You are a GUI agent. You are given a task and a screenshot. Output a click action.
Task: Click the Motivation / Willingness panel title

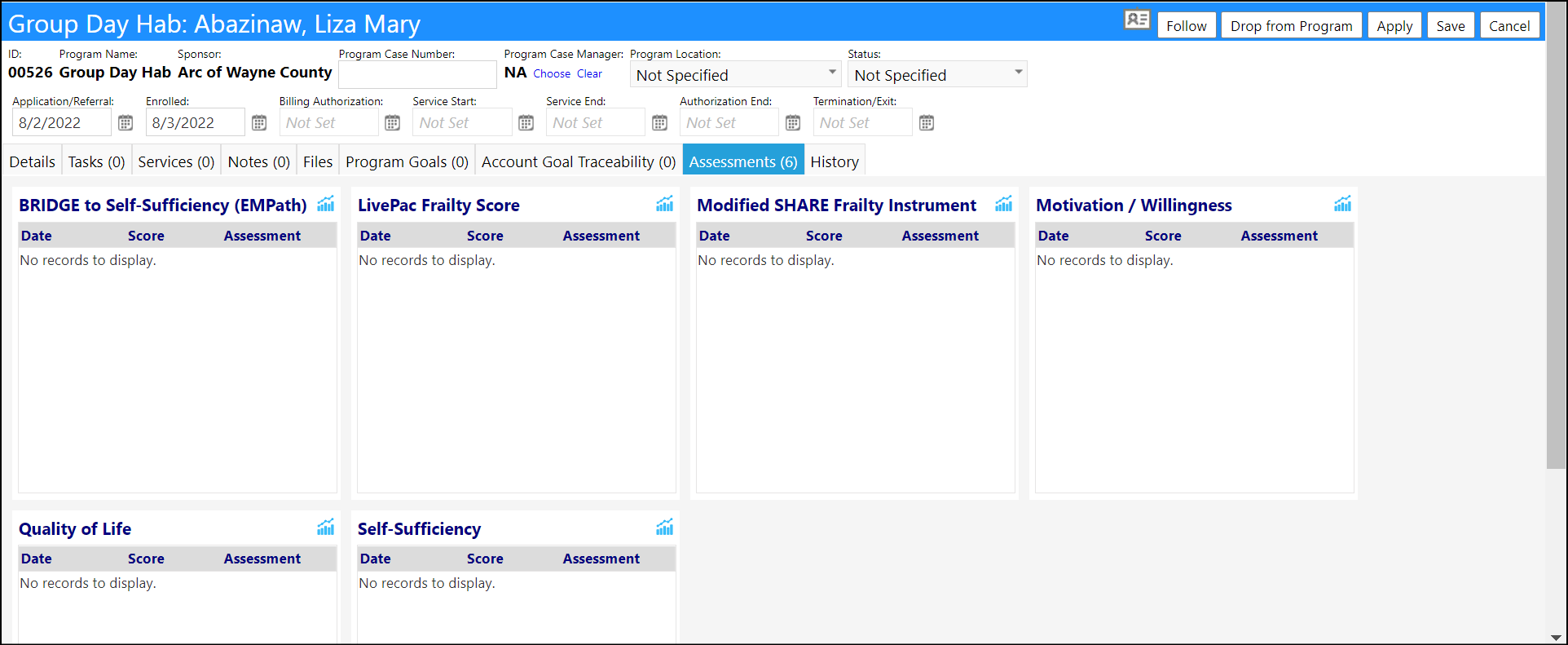[x=1134, y=205]
